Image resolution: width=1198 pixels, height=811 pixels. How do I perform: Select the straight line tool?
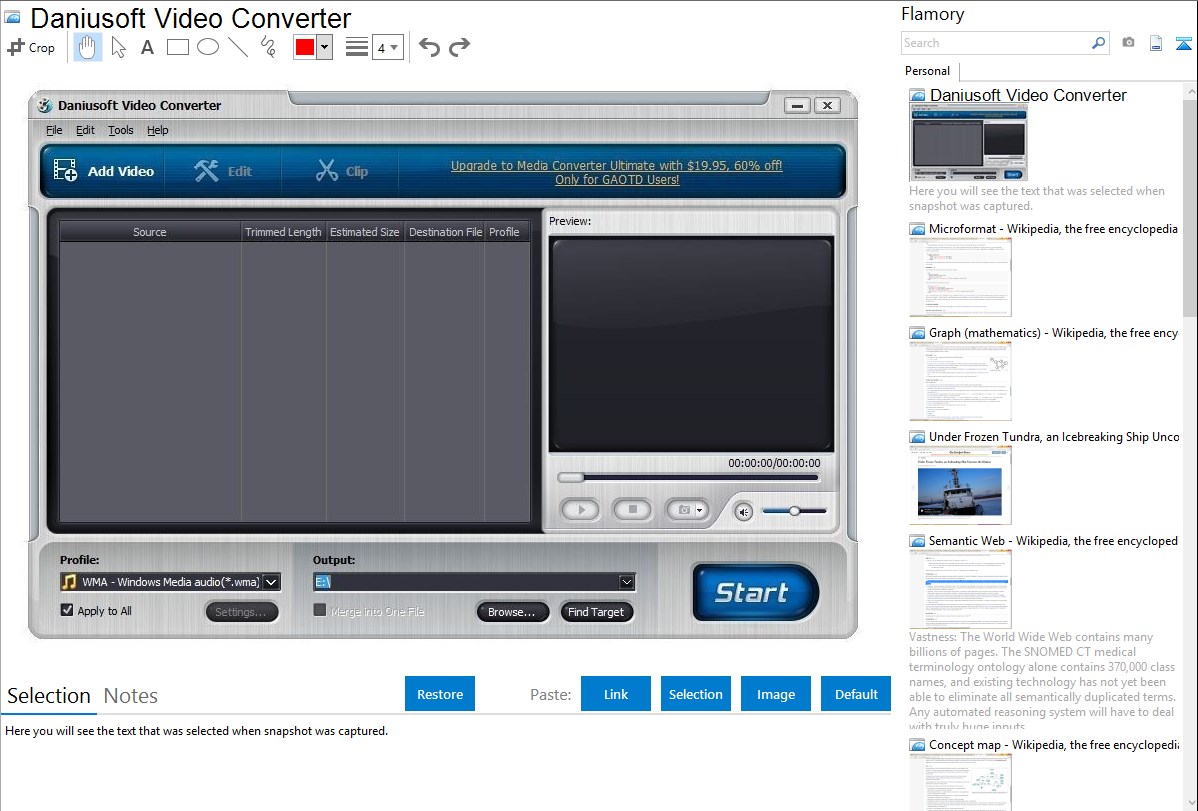[x=238, y=47]
